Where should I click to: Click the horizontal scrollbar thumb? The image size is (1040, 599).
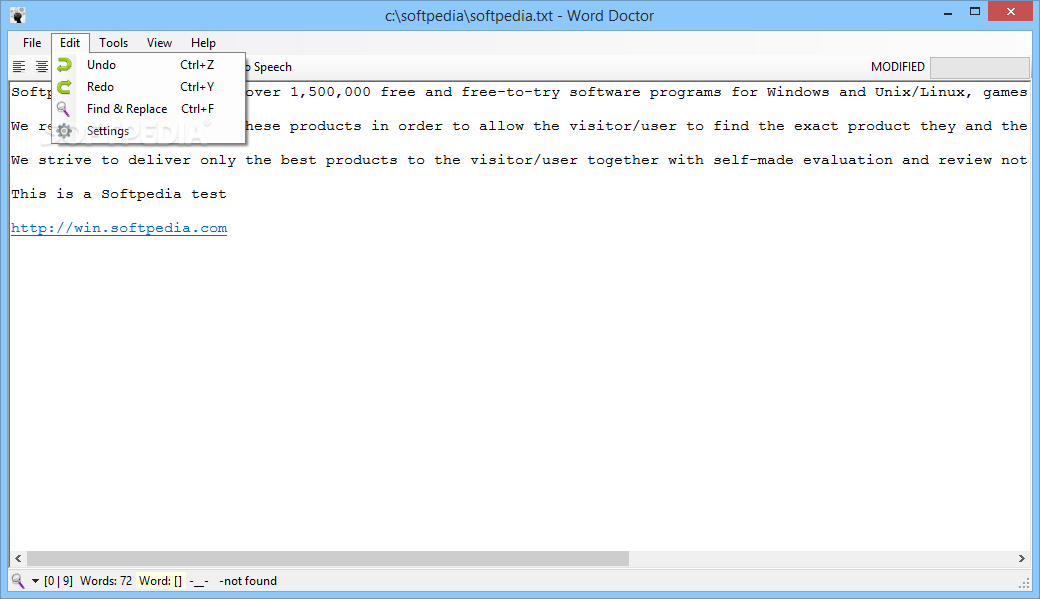click(328, 559)
